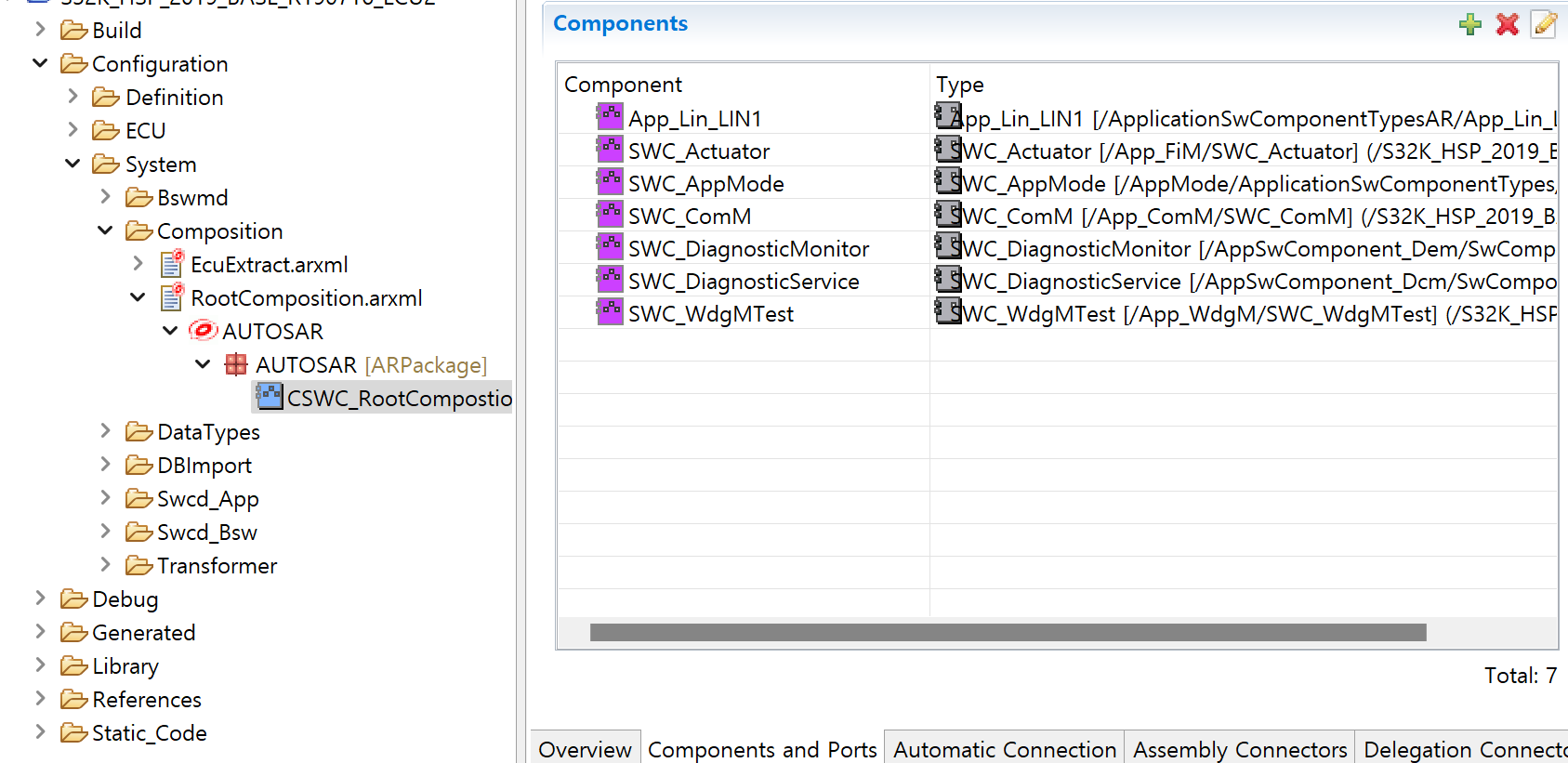Select the References folder label

147,700
